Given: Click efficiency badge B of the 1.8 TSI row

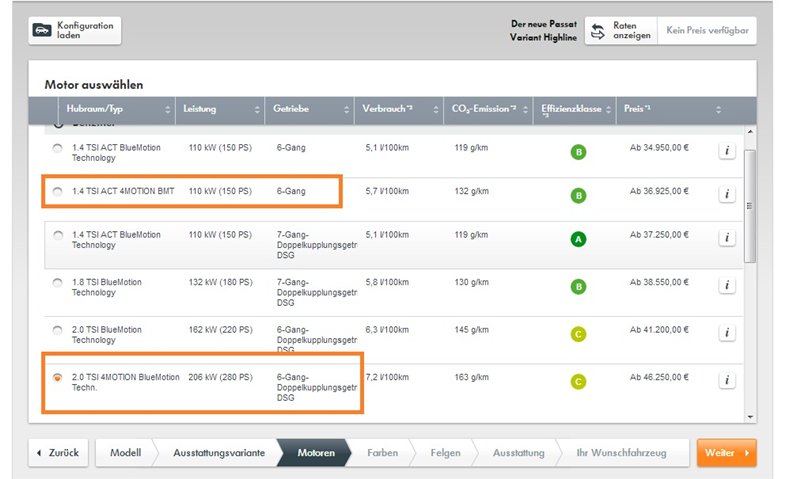Looking at the screenshot, I should click(x=578, y=286).
